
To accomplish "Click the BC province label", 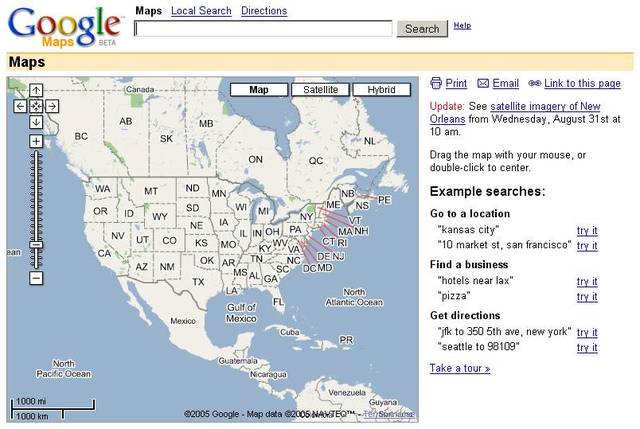I will coord(81,136).
